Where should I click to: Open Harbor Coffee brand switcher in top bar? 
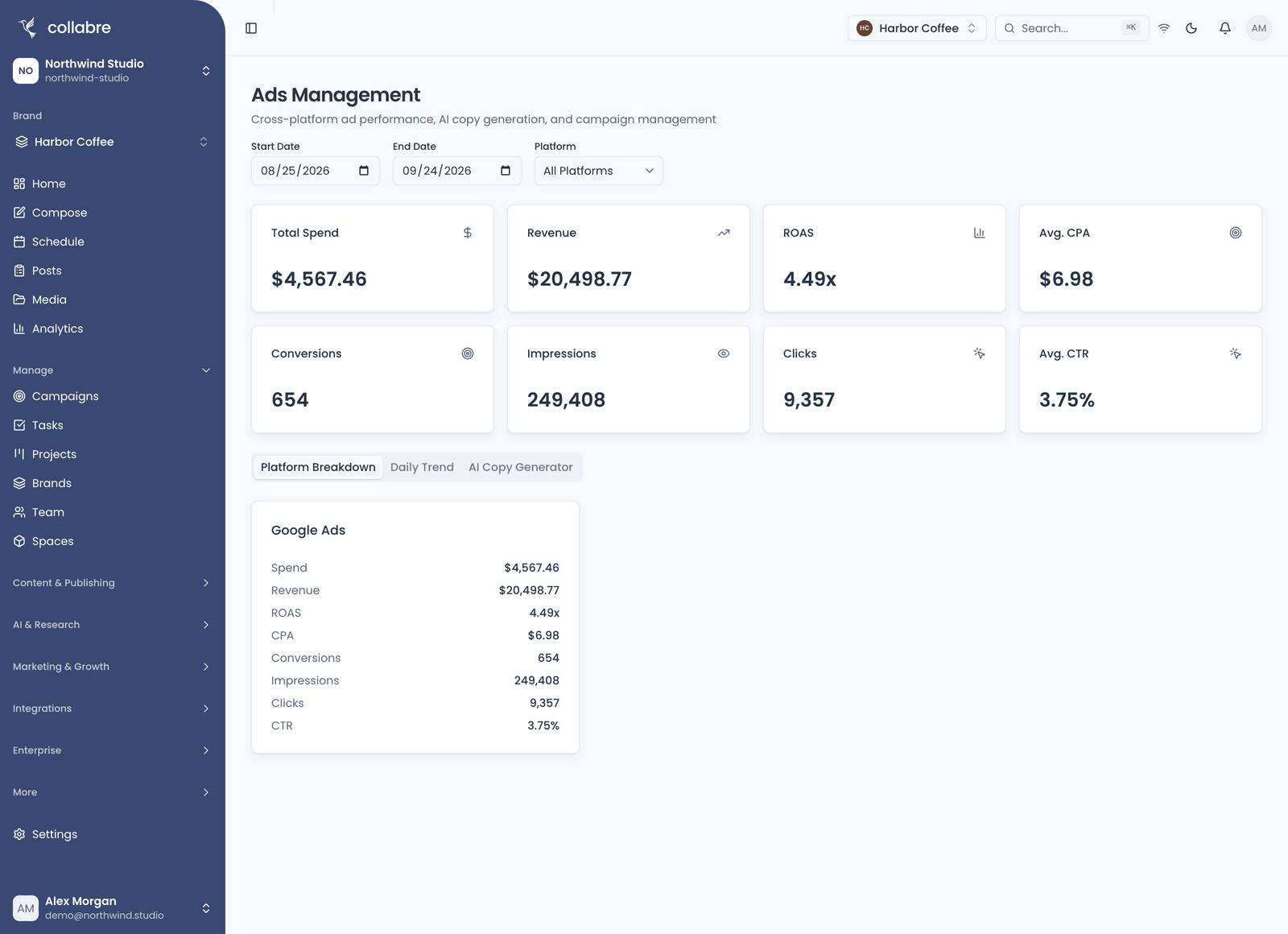[917, 28]
